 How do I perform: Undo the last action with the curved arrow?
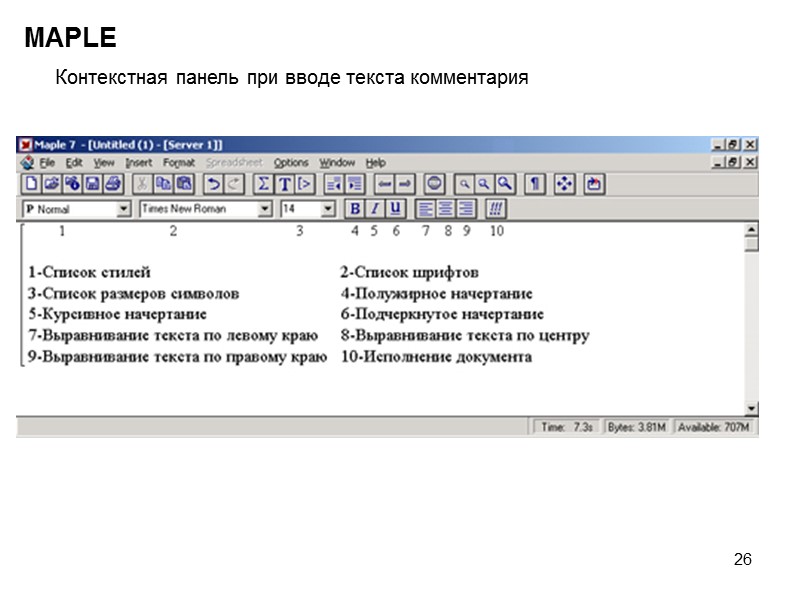pos(213,184)
